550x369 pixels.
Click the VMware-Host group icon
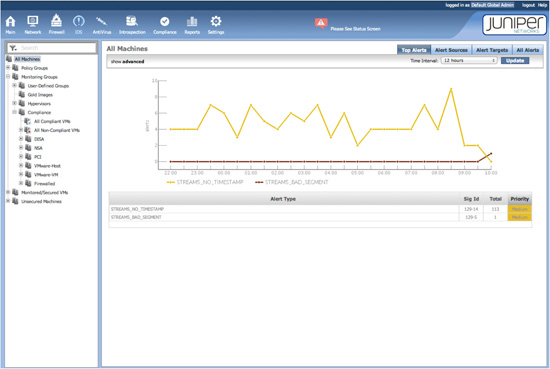[28, 166]
